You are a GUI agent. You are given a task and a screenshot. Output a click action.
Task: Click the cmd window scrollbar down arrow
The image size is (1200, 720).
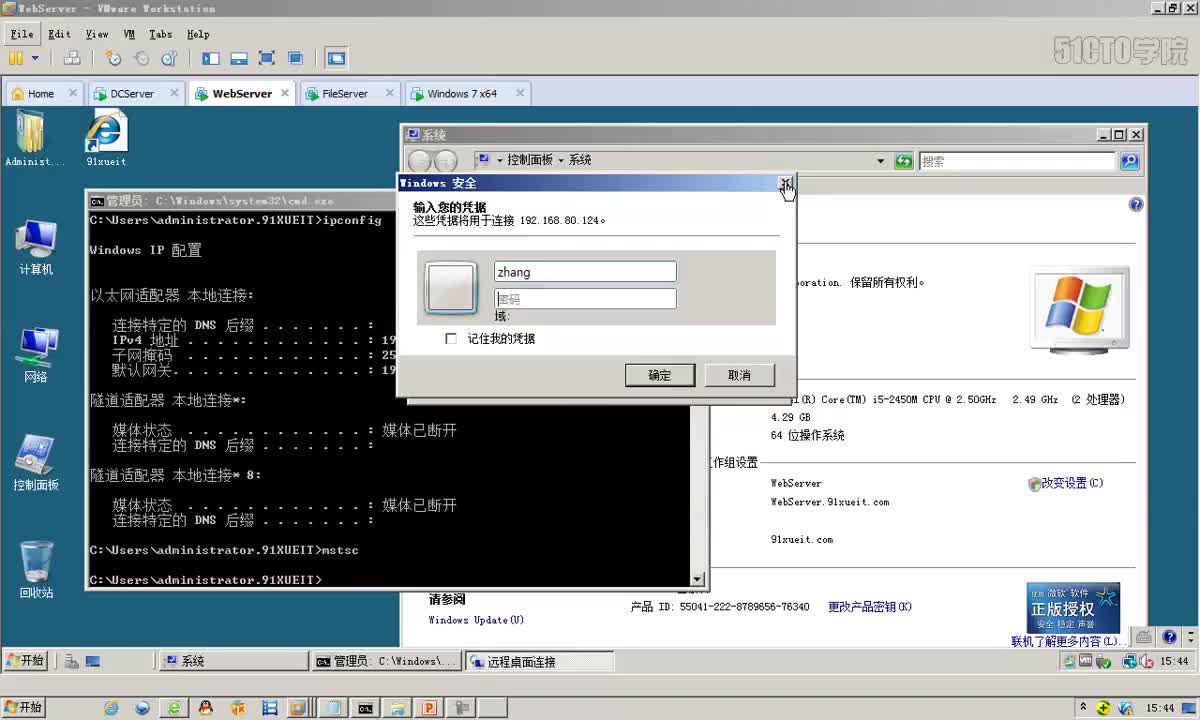(697, 579)
